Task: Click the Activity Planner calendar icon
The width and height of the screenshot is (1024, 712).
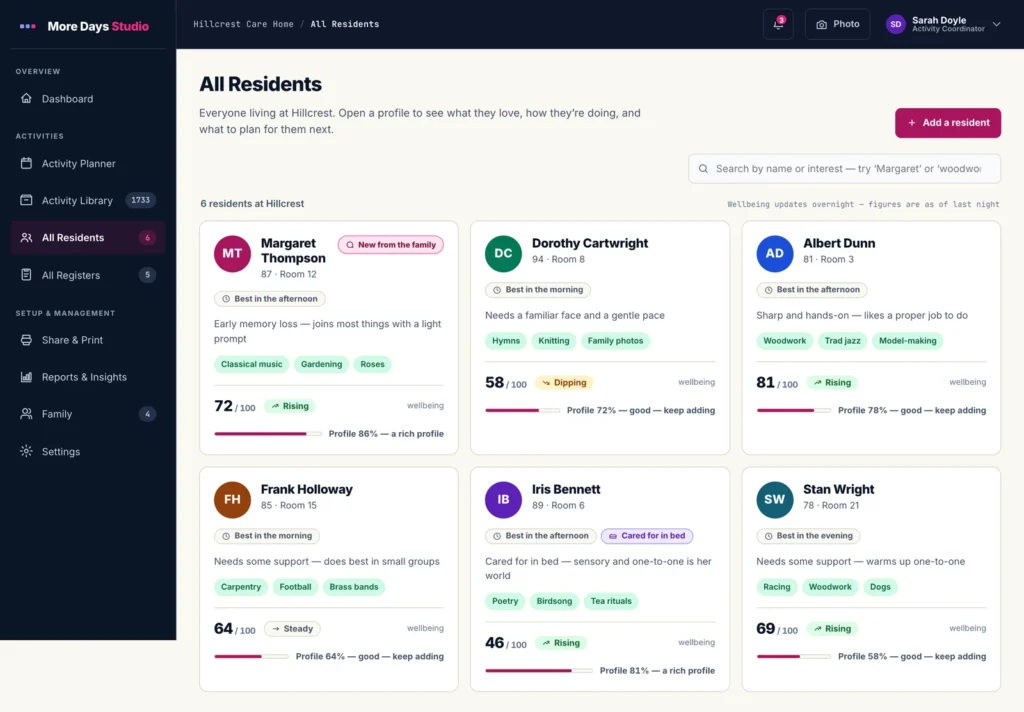Action: pyautogui.click(x=26, y=163)
